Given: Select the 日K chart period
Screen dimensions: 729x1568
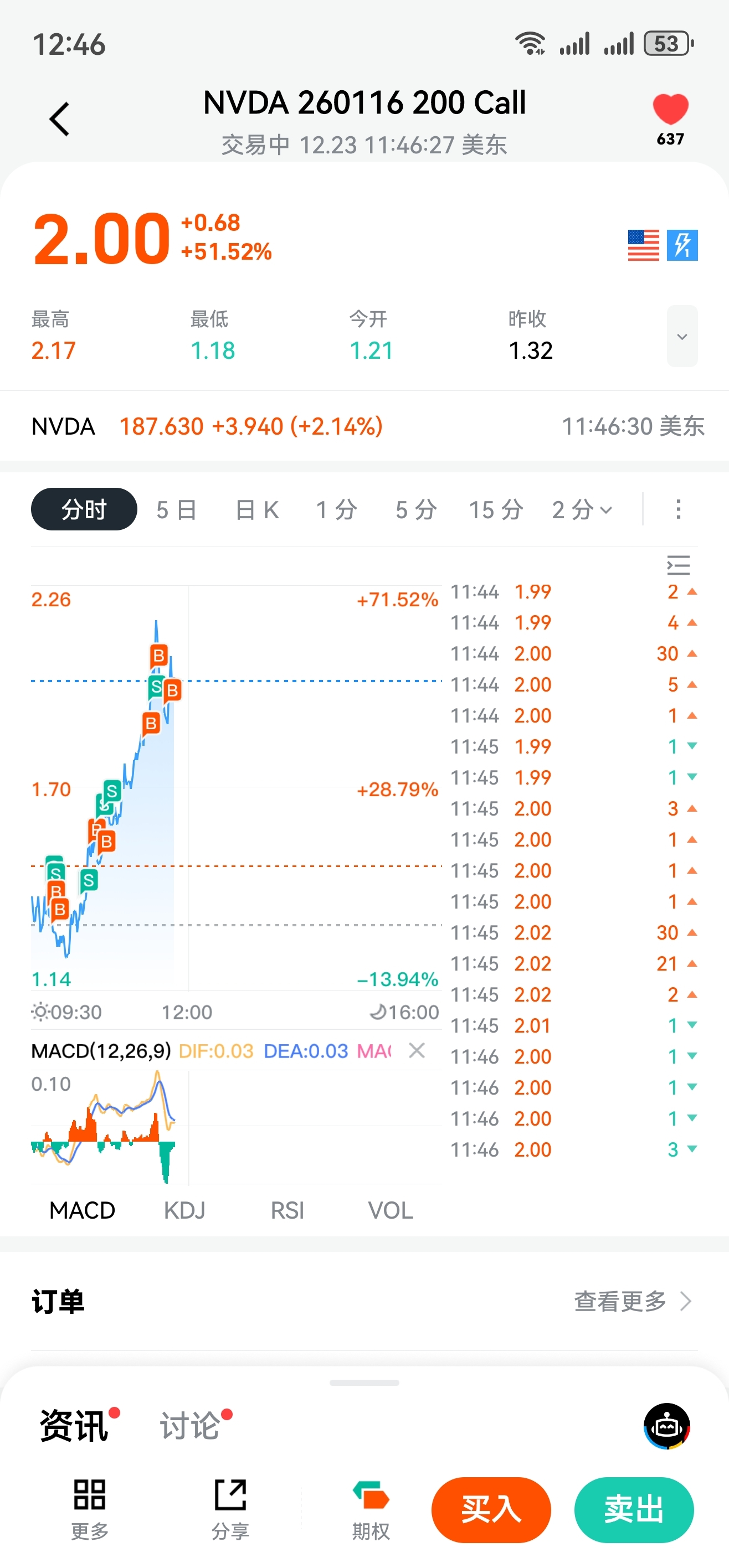Looking at the screenshot, I should [257, 509].
